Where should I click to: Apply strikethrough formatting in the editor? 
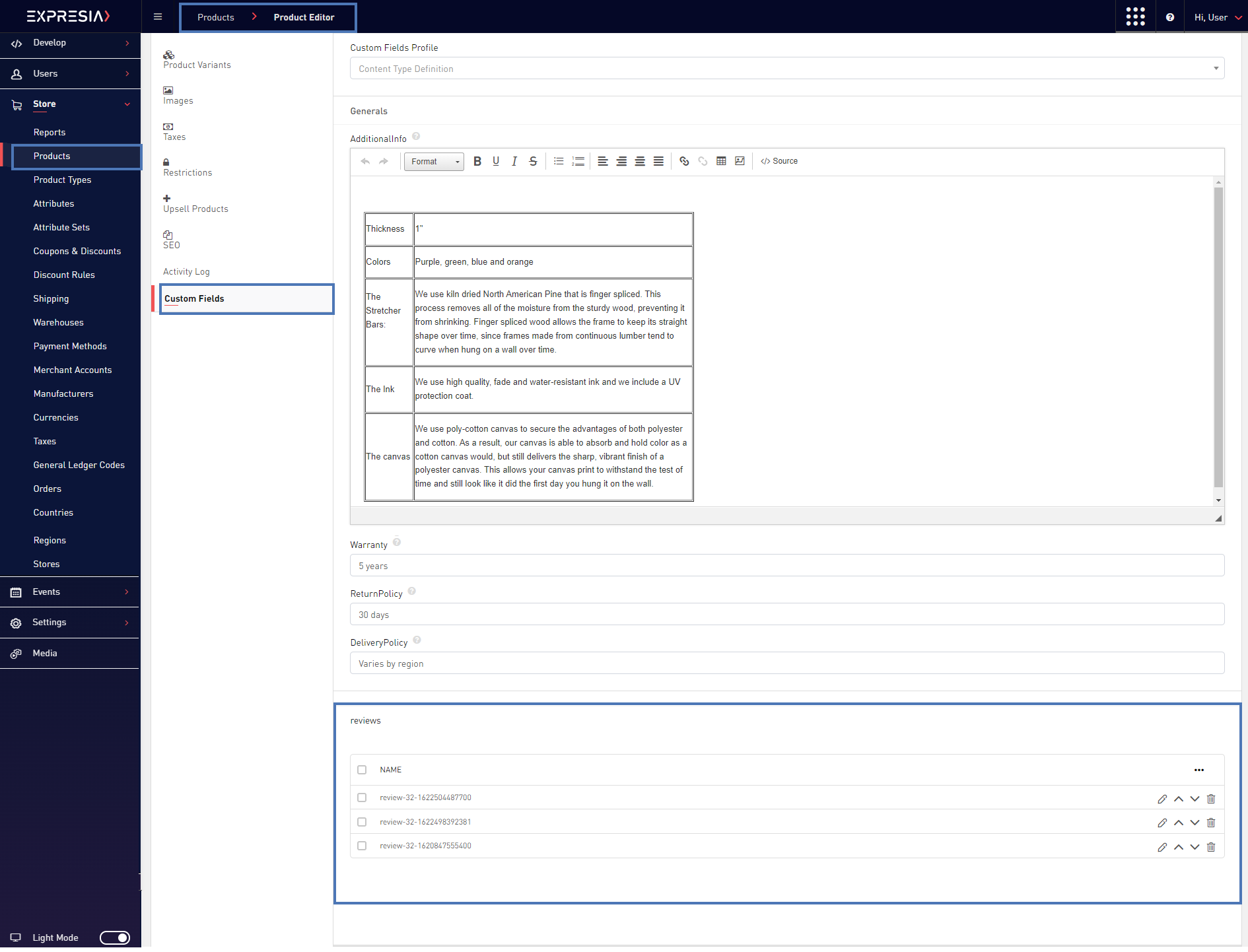[533, 161]
